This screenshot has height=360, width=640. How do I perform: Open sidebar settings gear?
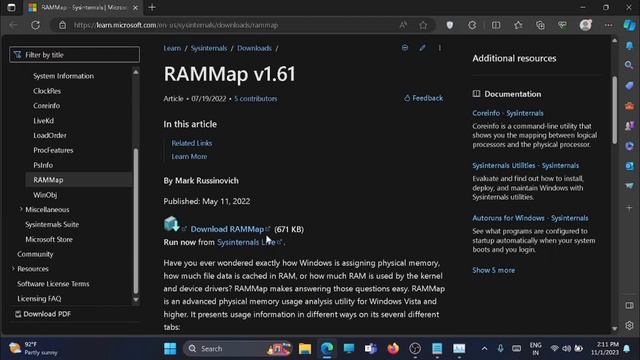point(629,325)
